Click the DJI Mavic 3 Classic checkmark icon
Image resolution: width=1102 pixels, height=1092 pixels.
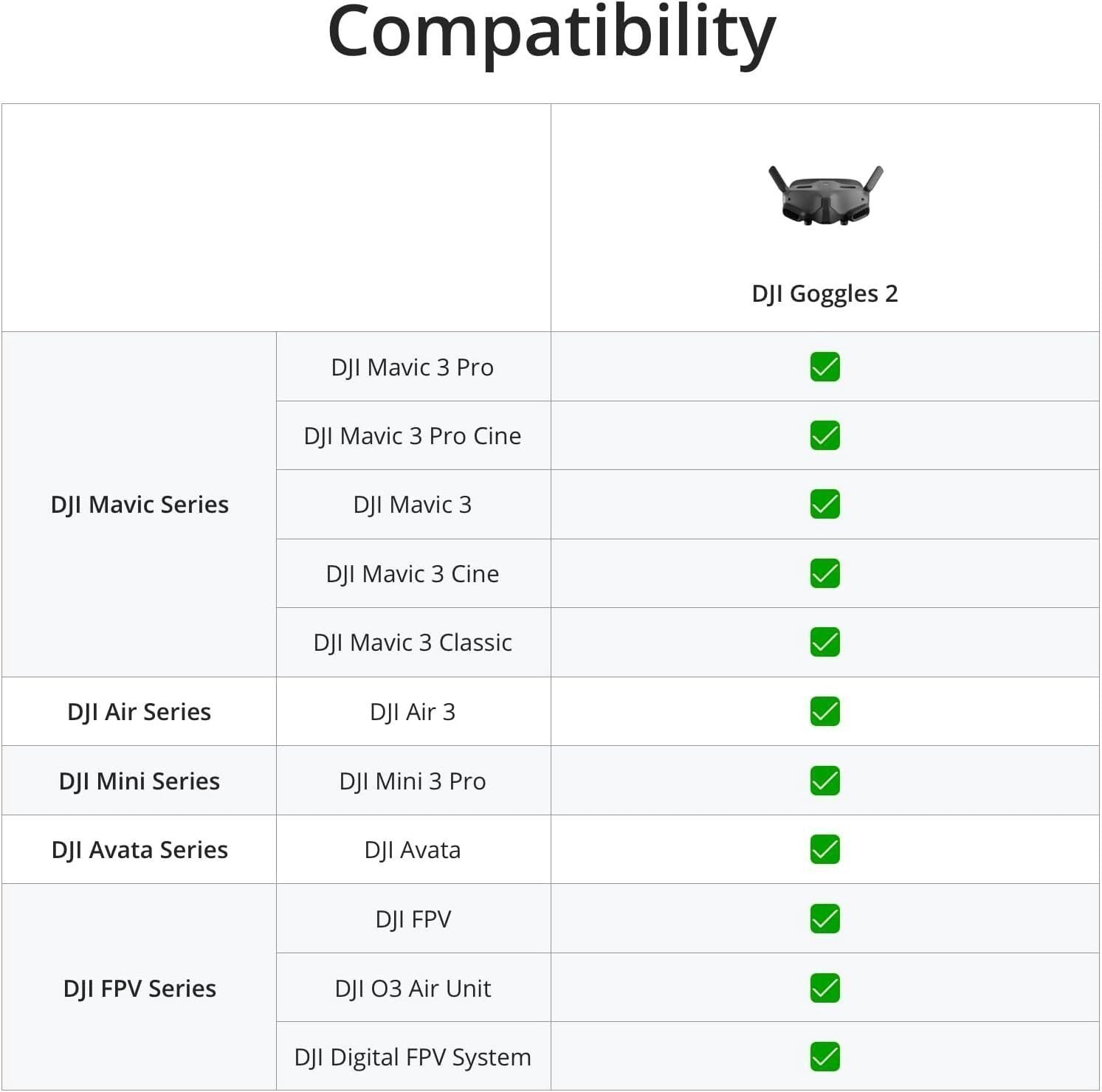pyautogui.click(x=825, y=642)
